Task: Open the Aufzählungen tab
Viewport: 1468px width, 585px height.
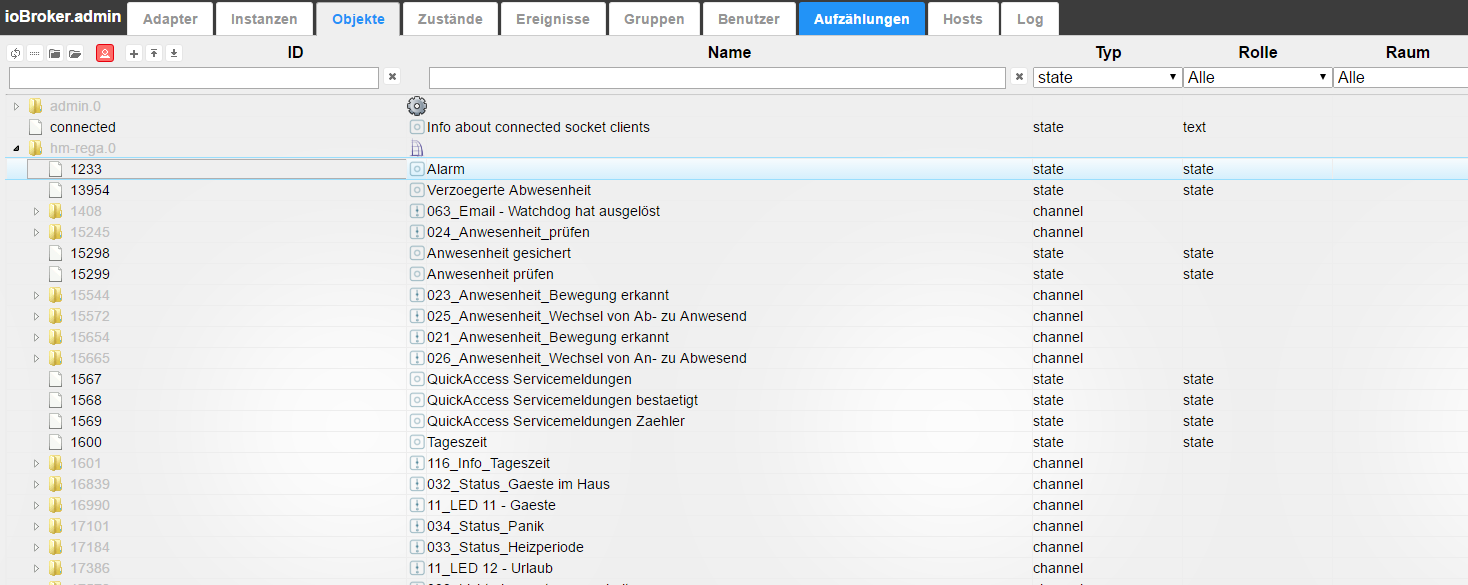Action: (861, 19)
